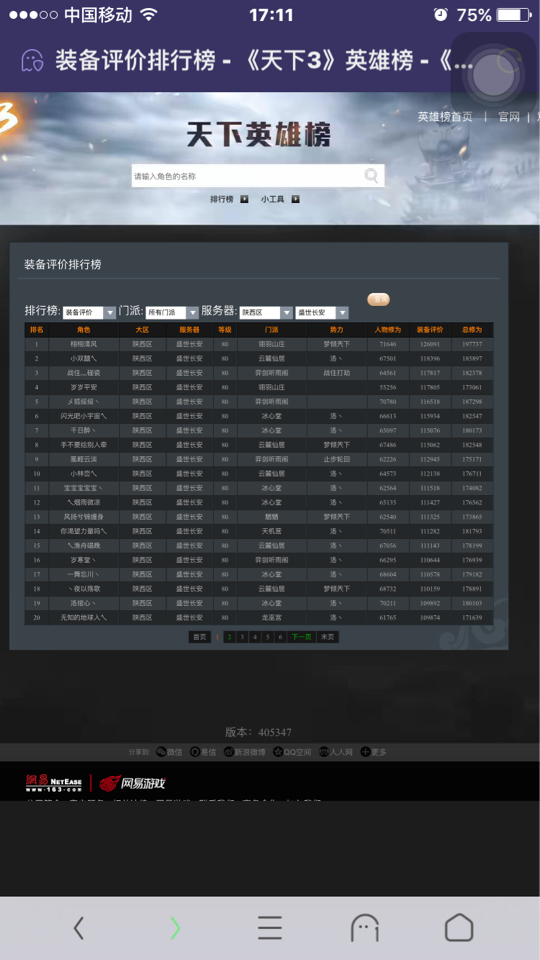Go to page 3 of rankings
The height and width of the screenshot is (960, 540).
point(242,637)
